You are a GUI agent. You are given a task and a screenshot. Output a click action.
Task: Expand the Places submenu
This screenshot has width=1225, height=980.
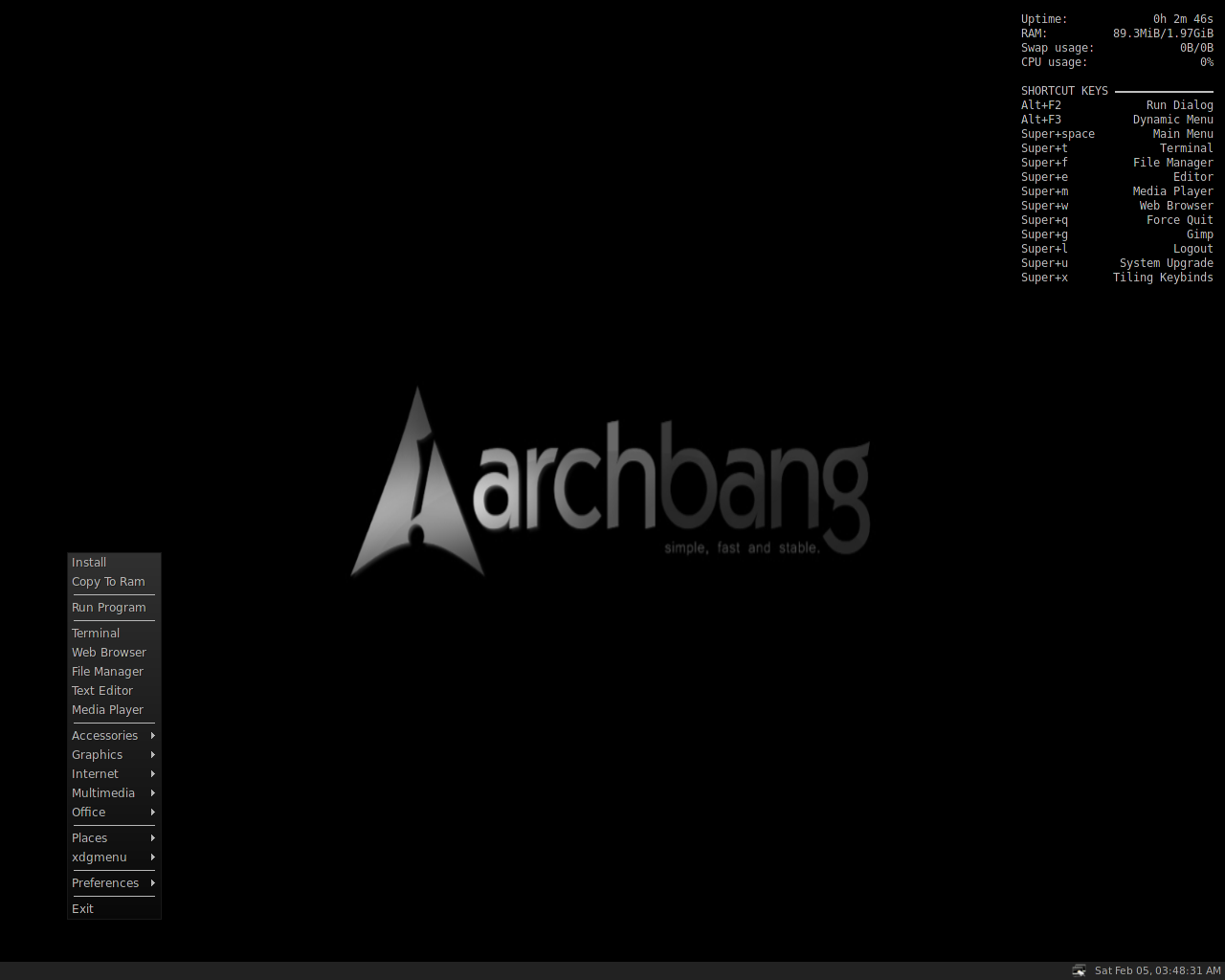tap(114, 838)
